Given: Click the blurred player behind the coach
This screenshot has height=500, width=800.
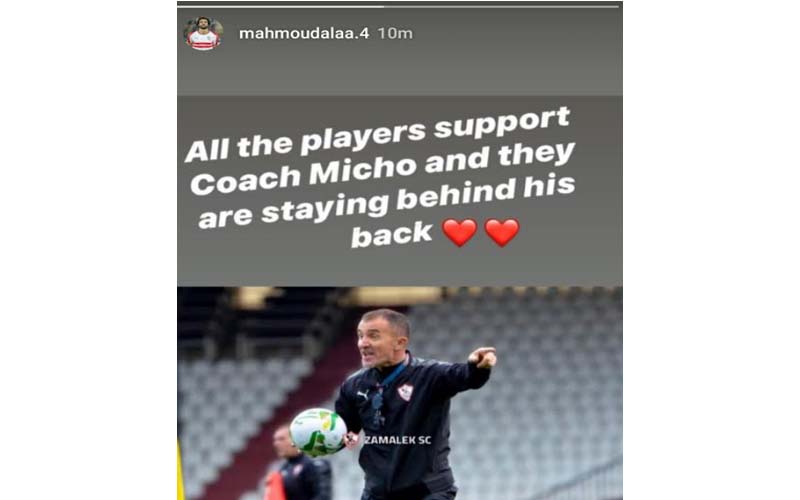Looking at the screenshot, I should (301, 463).
